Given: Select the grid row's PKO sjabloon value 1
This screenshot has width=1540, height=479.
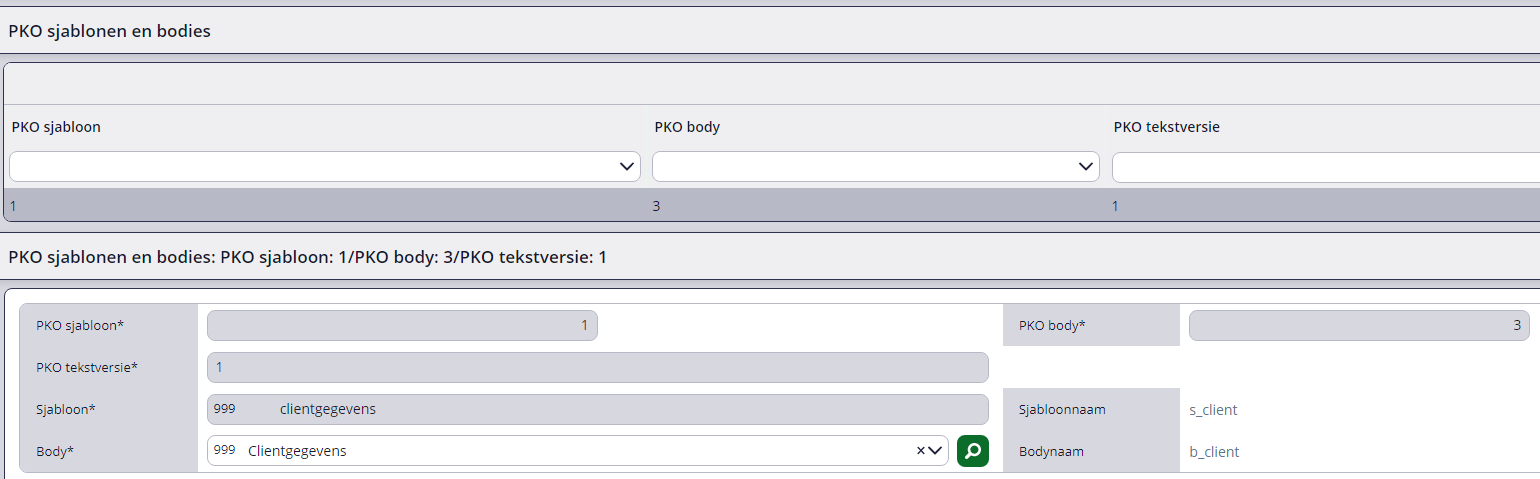Looking at the screenshot, I should tap(14, 206).
